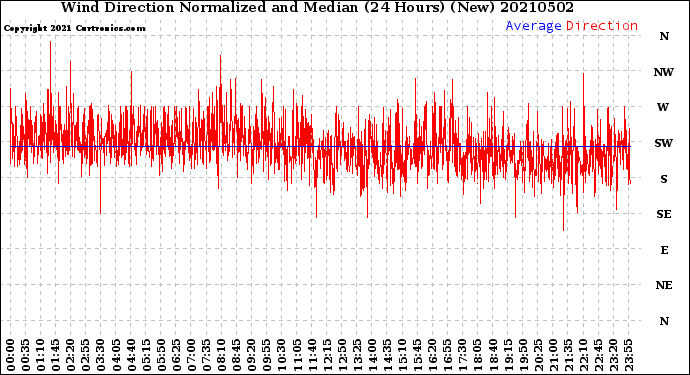690x375 pixels.
Task: Select the 'SE' axis label
Action: pos(664,214)
